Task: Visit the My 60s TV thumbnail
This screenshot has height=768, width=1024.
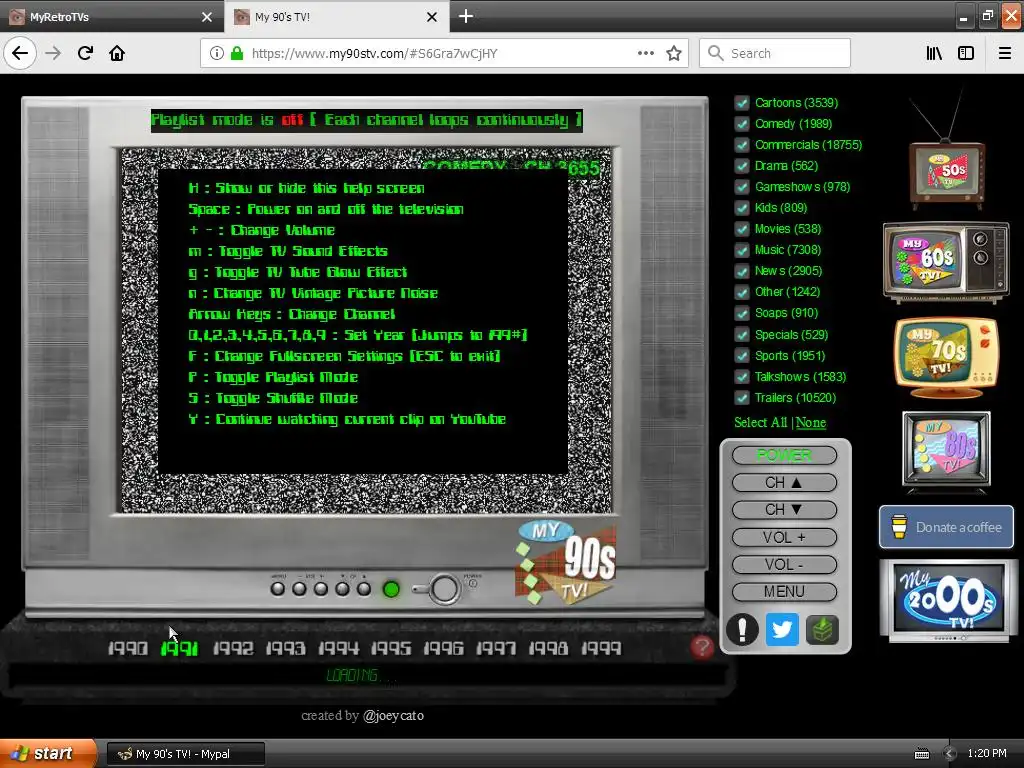Action: [x=946, y=261]
